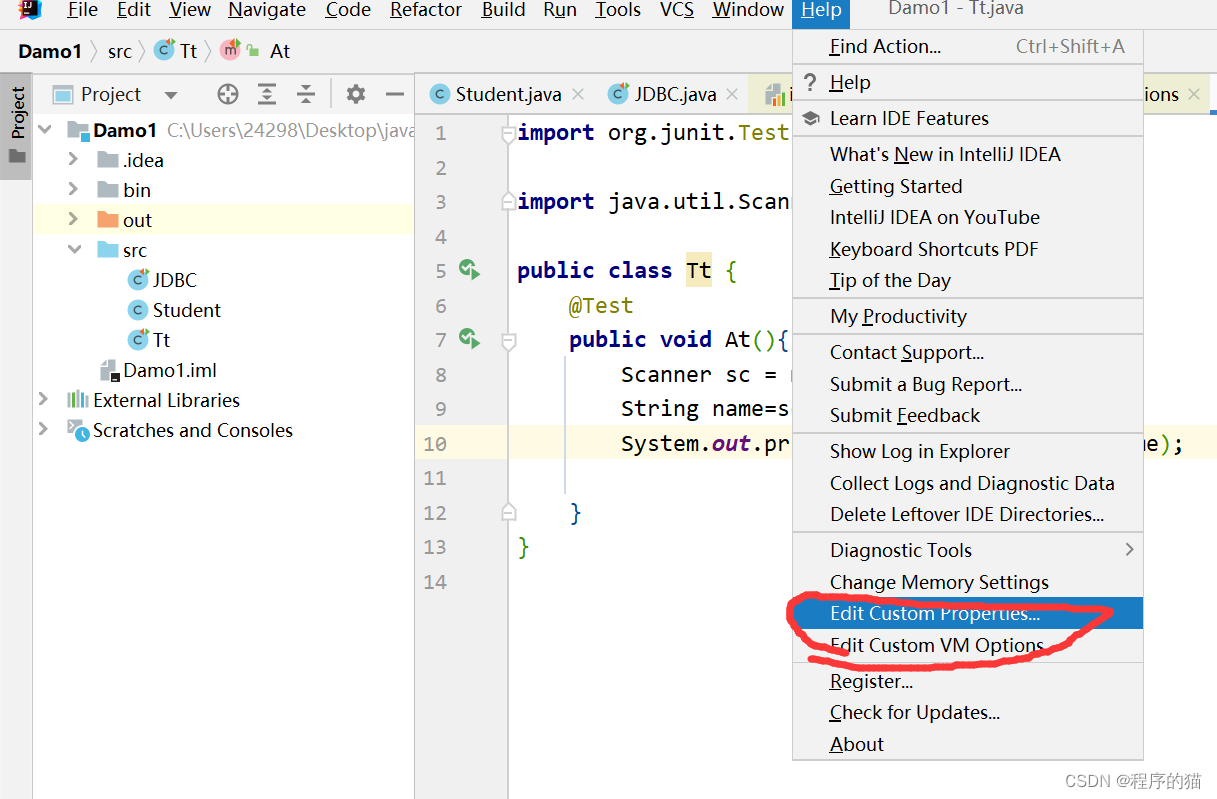Choose Help entry with question mark icon

[968, 83]
